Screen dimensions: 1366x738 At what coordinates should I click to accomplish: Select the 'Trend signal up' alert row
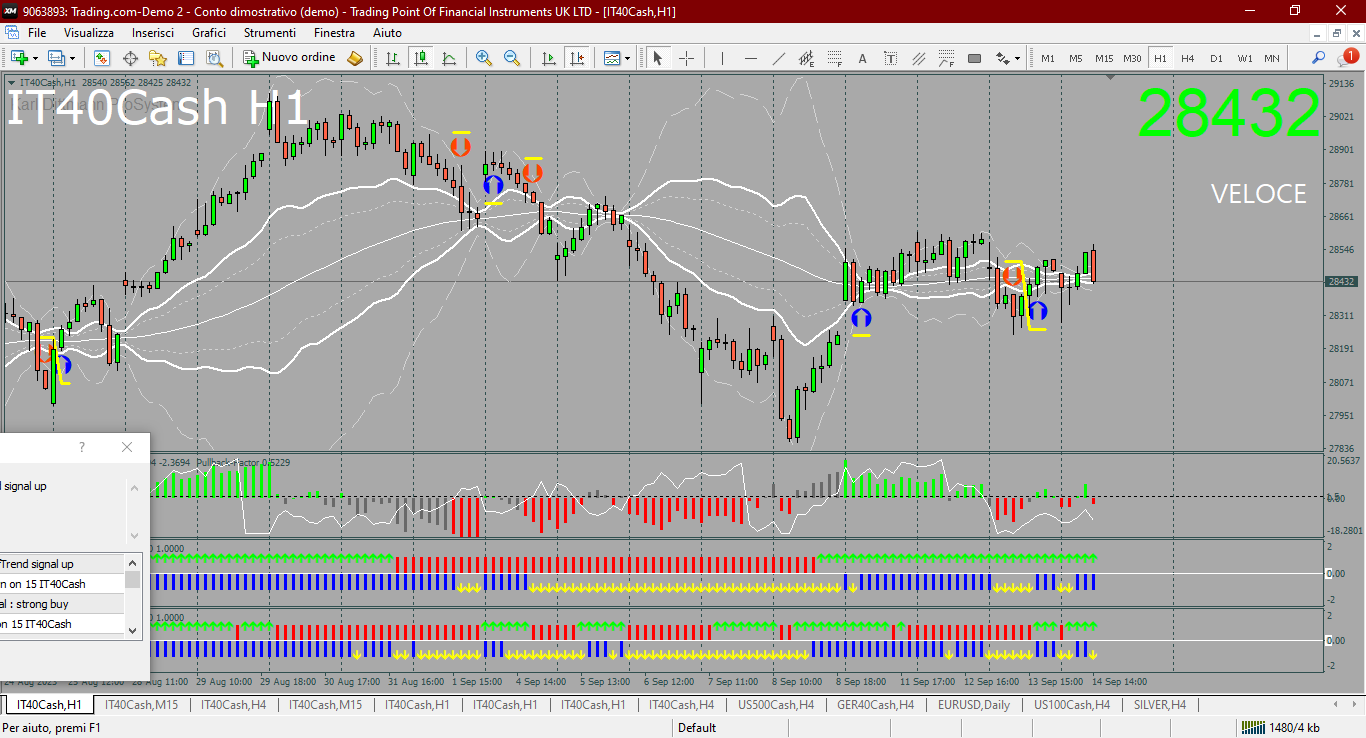62,564
